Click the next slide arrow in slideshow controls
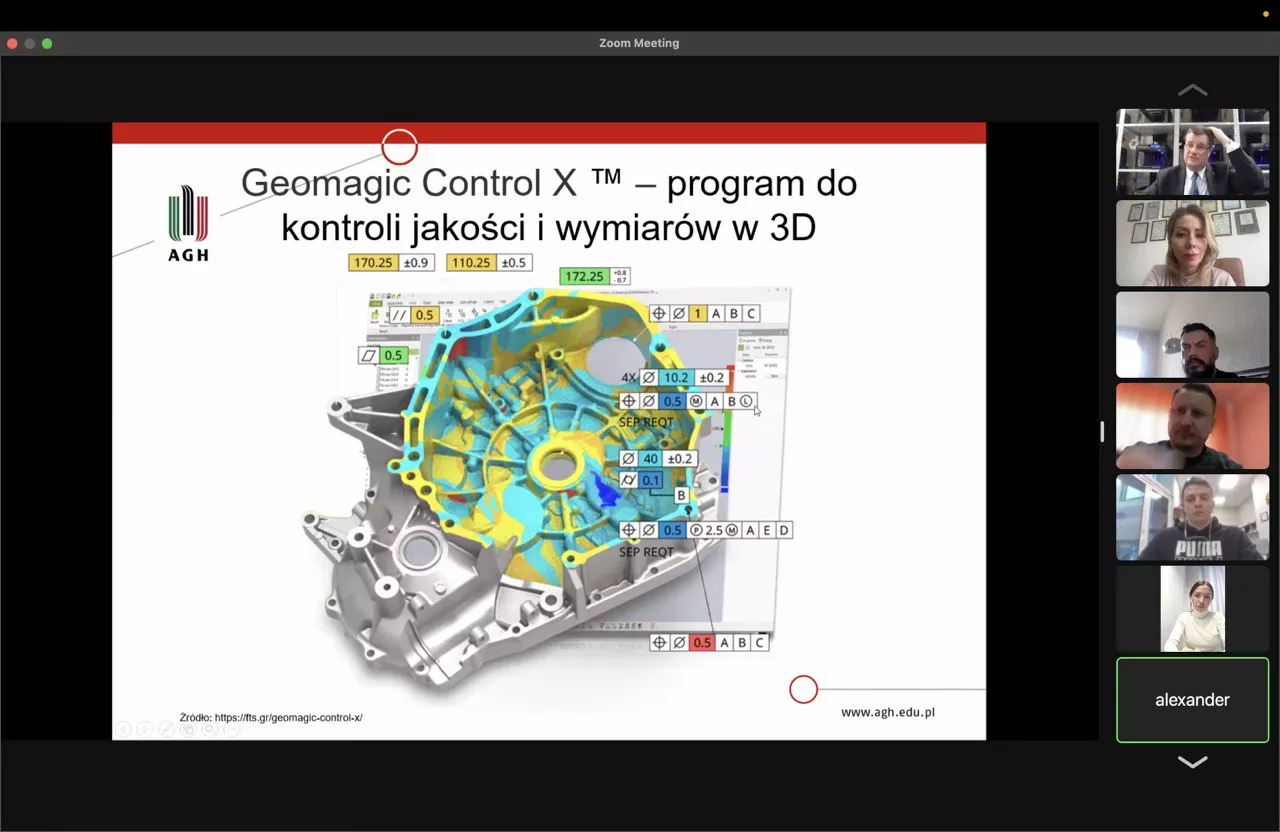This screenshot has width=1280, height=832. (x=144, y=730)
